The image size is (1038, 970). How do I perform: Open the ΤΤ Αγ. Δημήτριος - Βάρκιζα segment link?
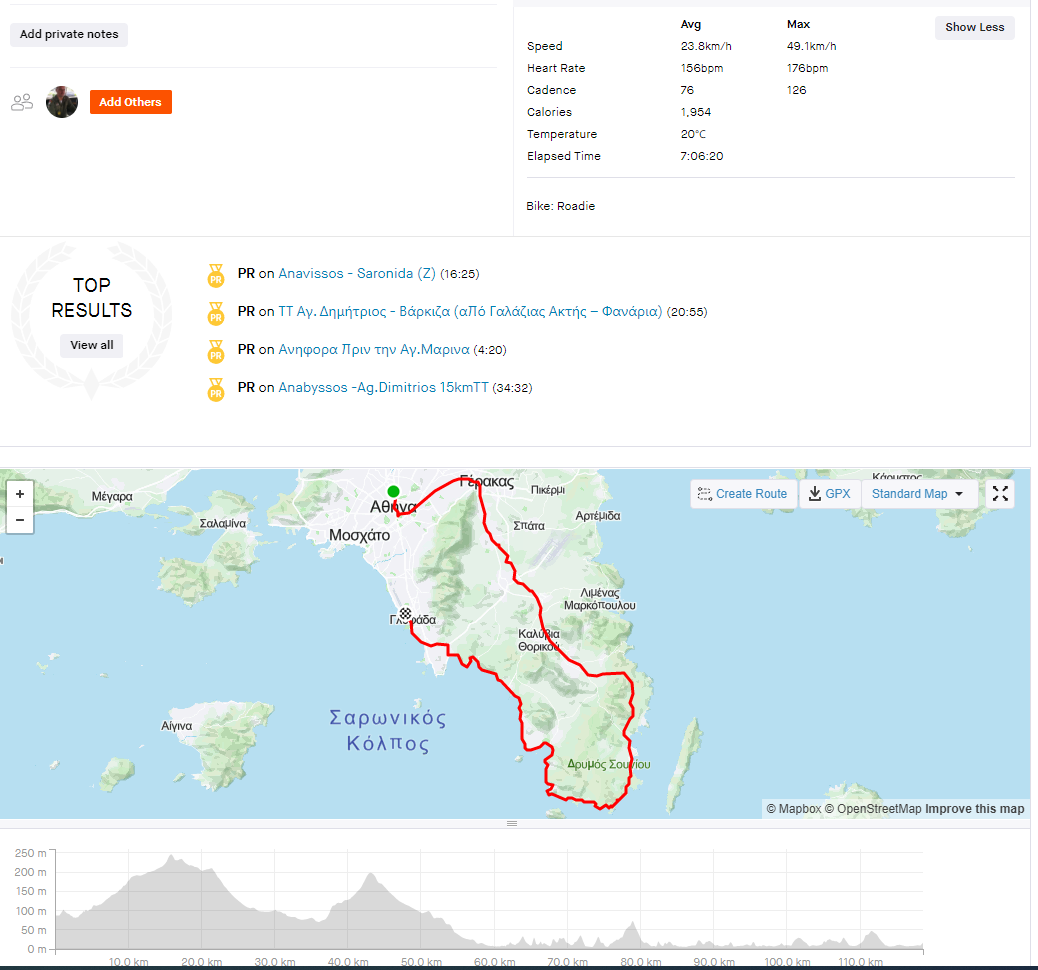click(x=470, y=311)
